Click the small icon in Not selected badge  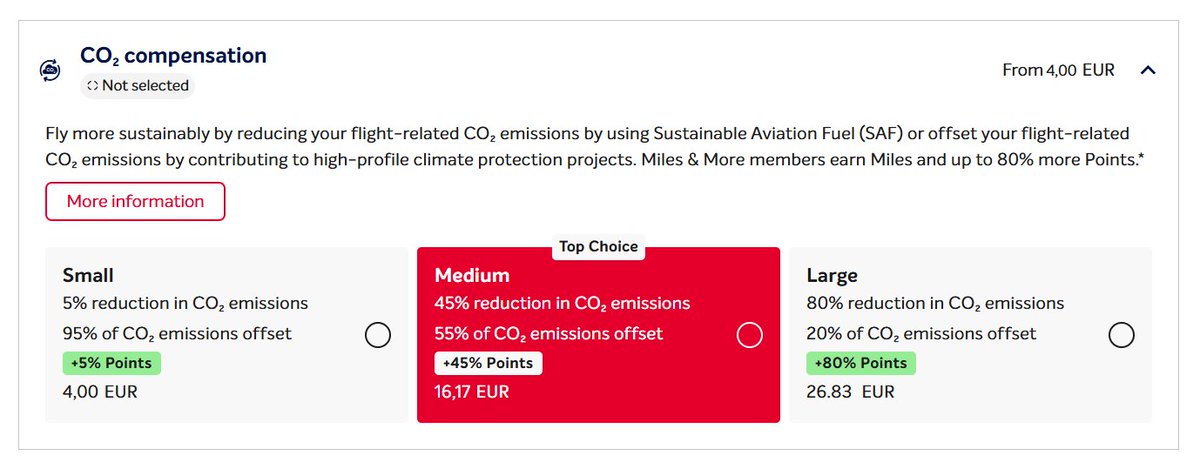[92, 86]
